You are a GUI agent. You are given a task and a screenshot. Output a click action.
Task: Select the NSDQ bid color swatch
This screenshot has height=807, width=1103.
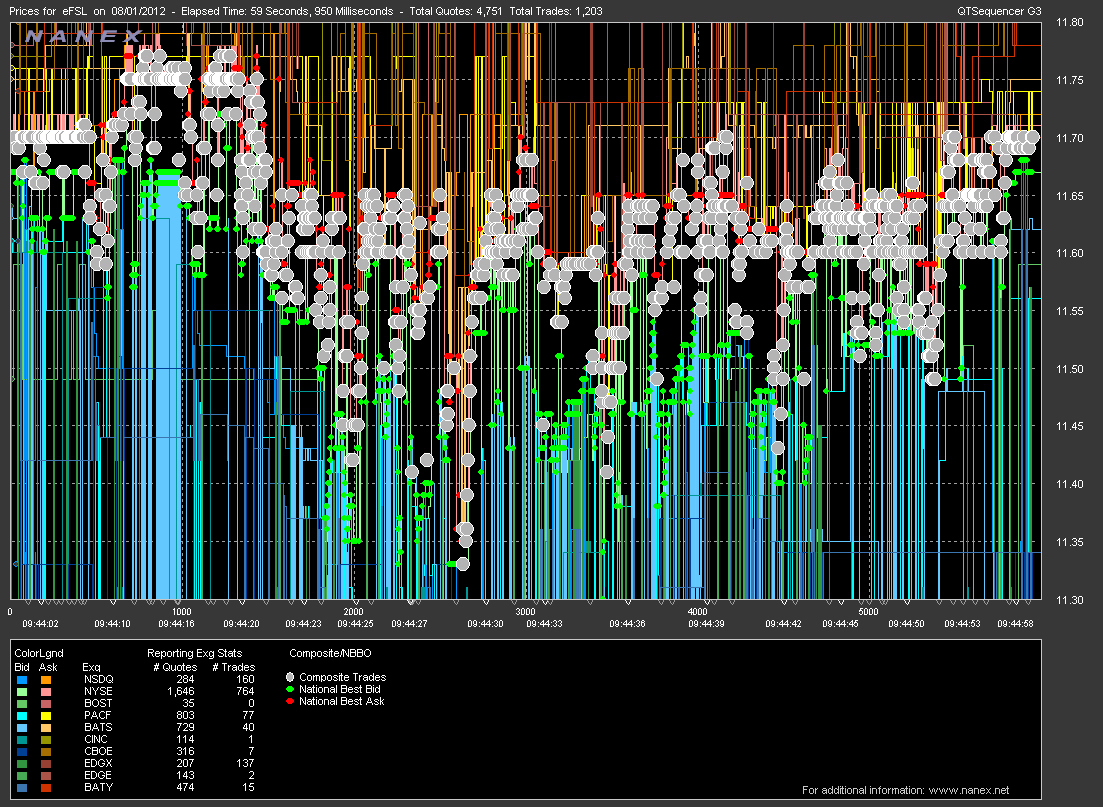click(x=22, y=680)
